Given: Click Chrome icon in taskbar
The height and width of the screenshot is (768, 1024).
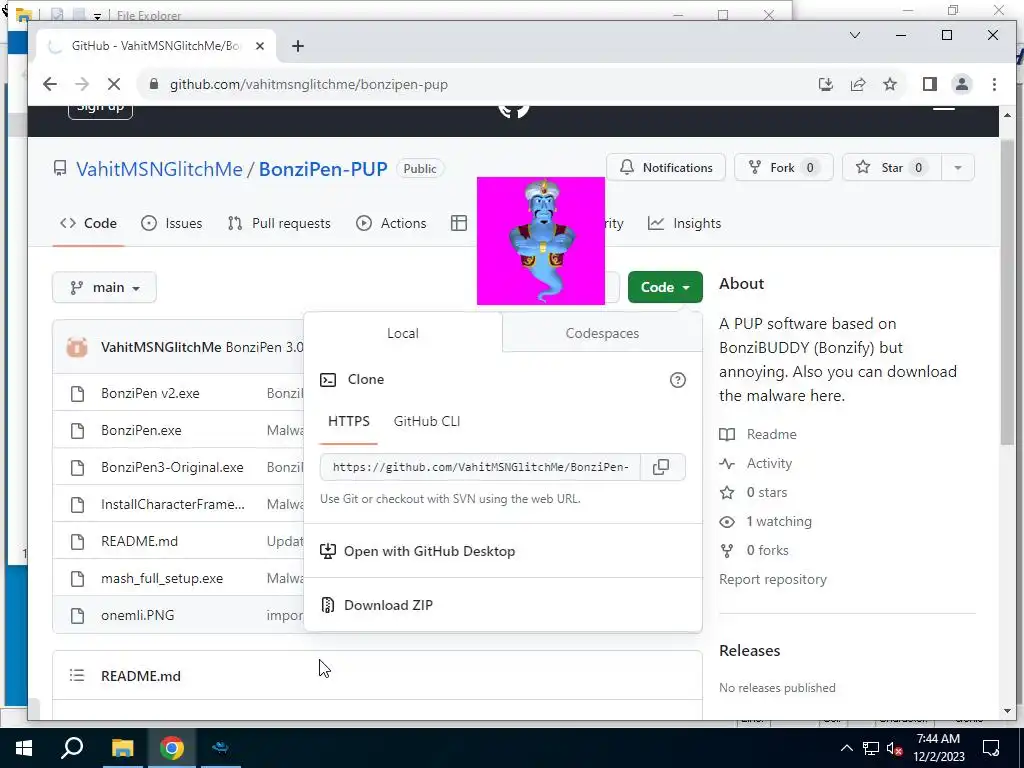Looking at the screenshot, I should point(172,748).
